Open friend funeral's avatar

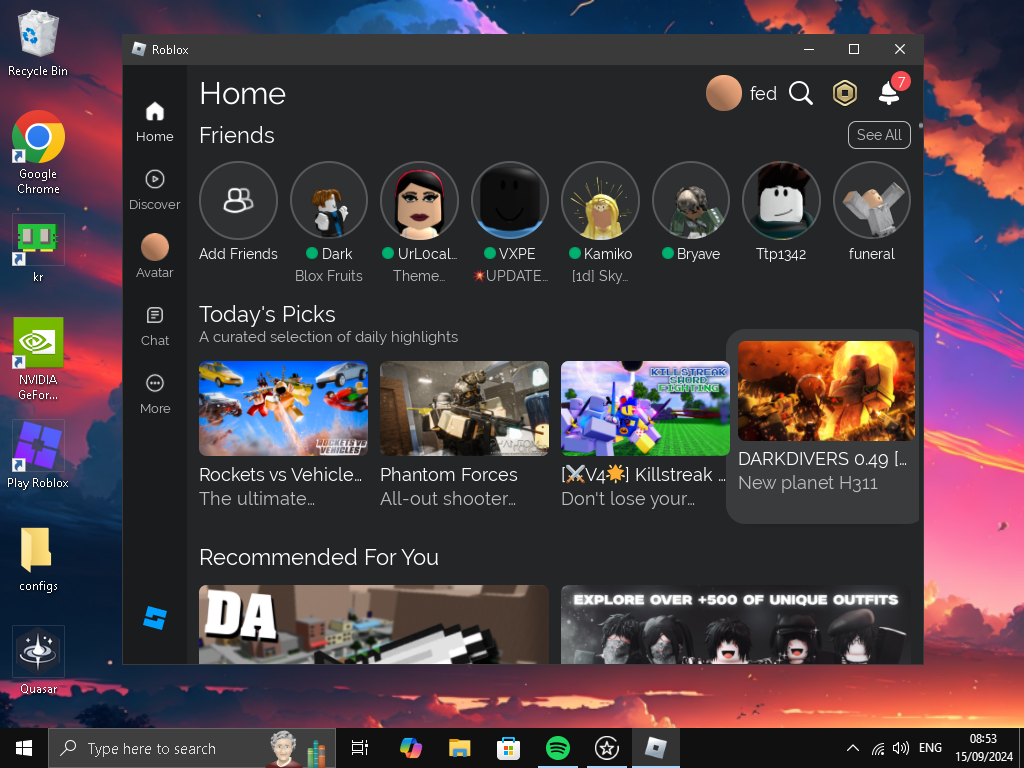[x=872, y=200]
